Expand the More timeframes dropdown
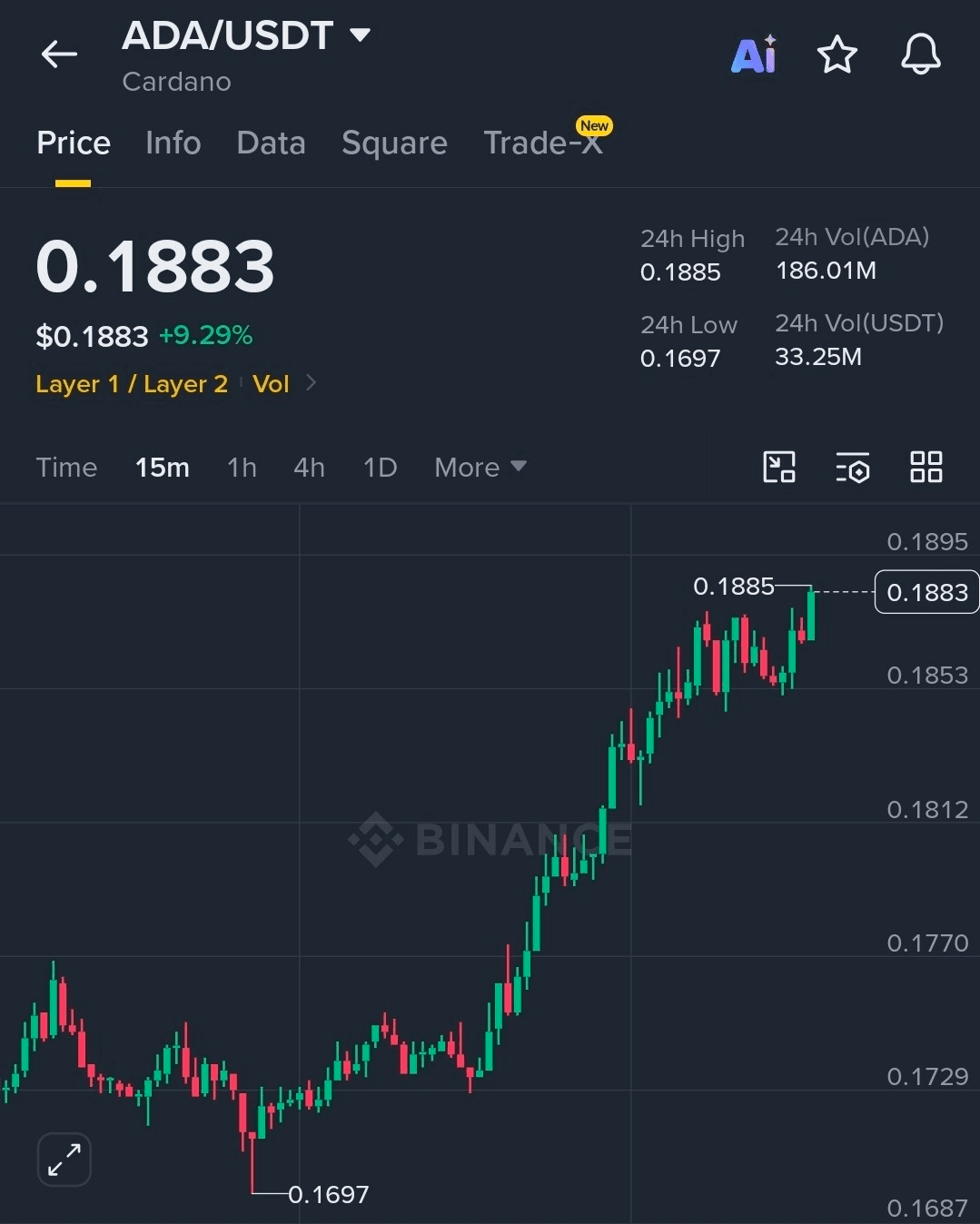 click(480, 467)
